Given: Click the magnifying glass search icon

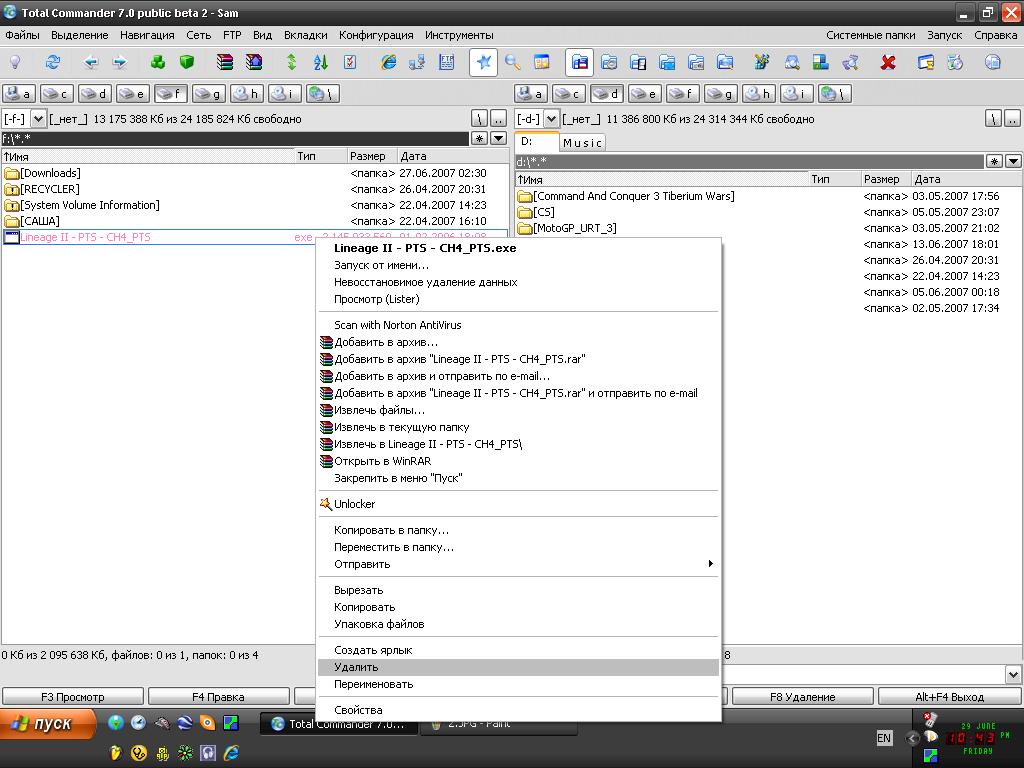Looking at the screenshot, I should click(x=513, y=63).
